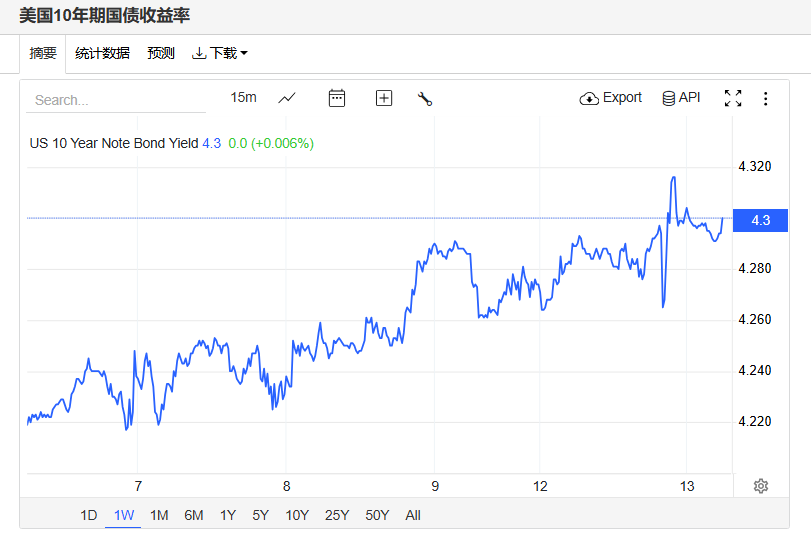This screenshot has height=533, width=811.
Task: Open the calendar date range picker
Action: 337,98
